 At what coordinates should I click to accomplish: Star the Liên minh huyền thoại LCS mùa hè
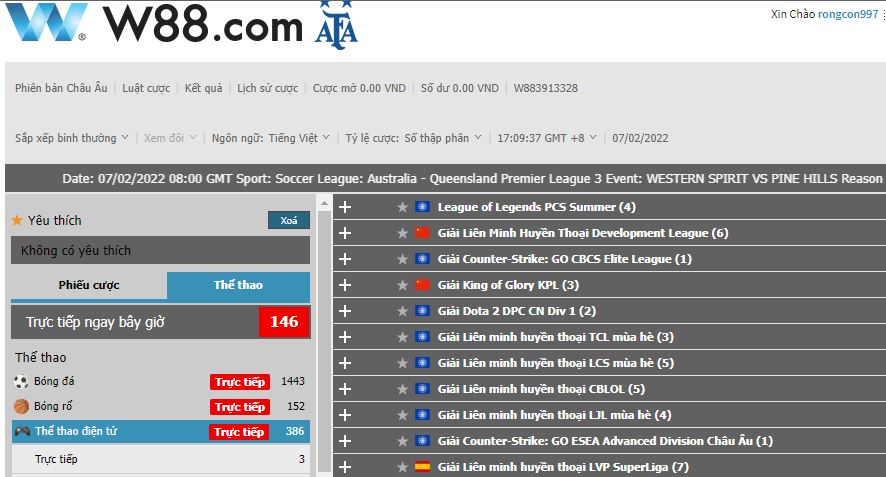pos(402,363)
